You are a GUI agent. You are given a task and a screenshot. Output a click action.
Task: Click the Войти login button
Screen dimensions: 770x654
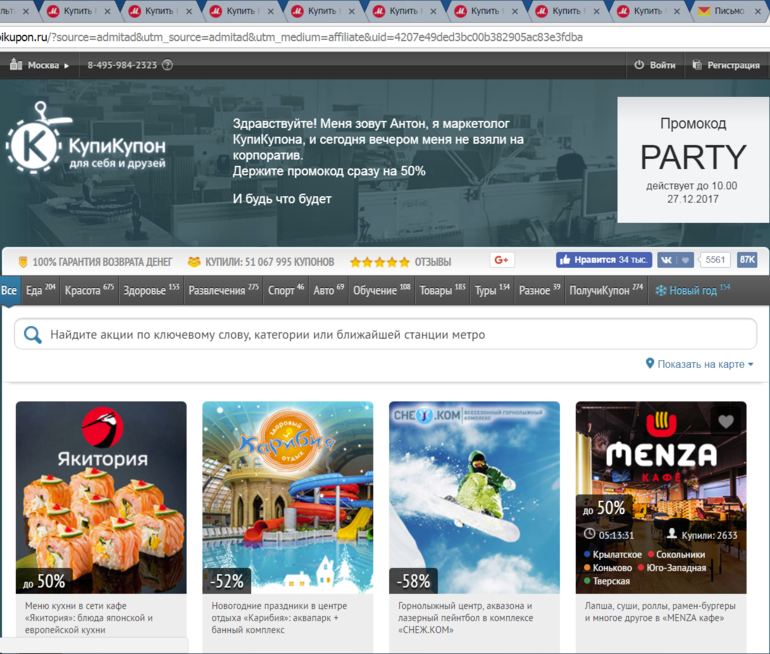(x=655, y=65)
